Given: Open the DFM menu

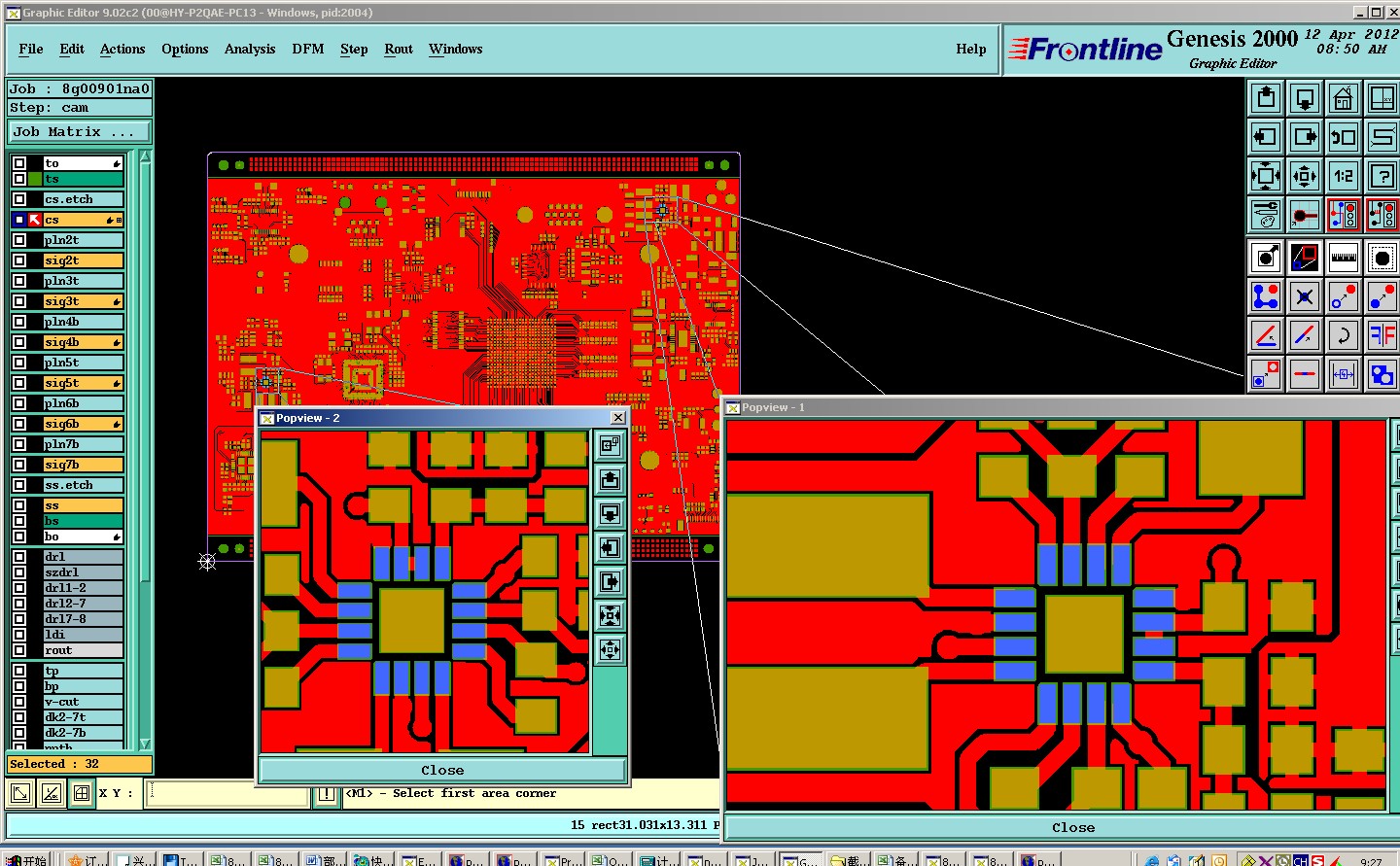Looking at the screenshot, I should pyautogui.click(x=308, y=50).
